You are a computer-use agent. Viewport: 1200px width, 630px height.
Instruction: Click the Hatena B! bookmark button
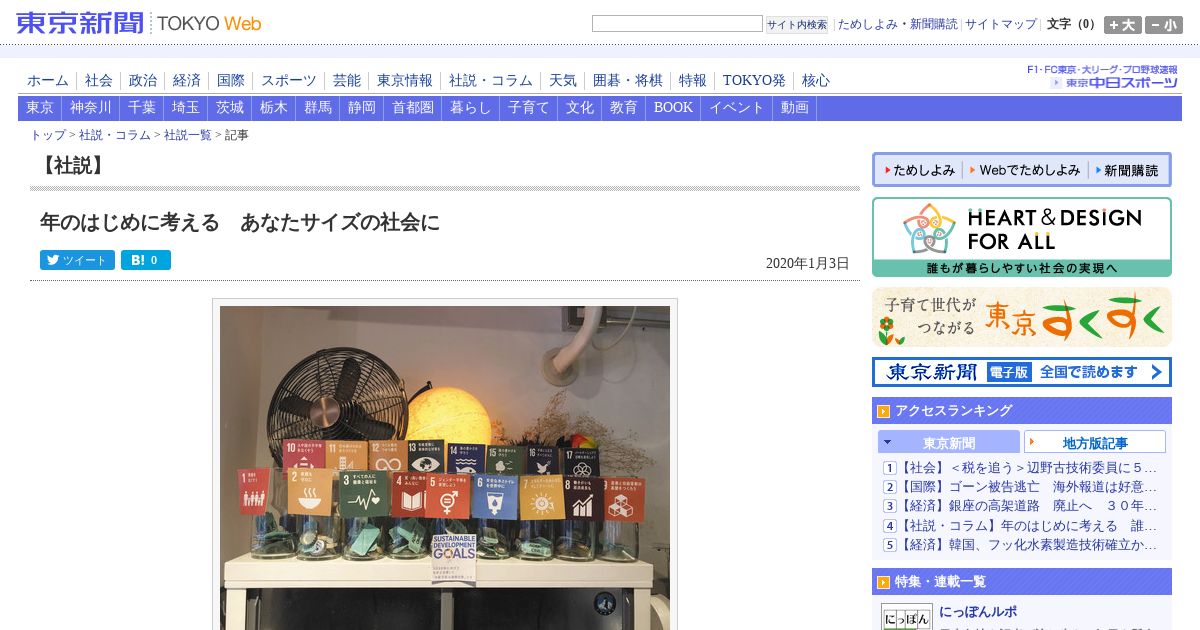coord(146,260)
